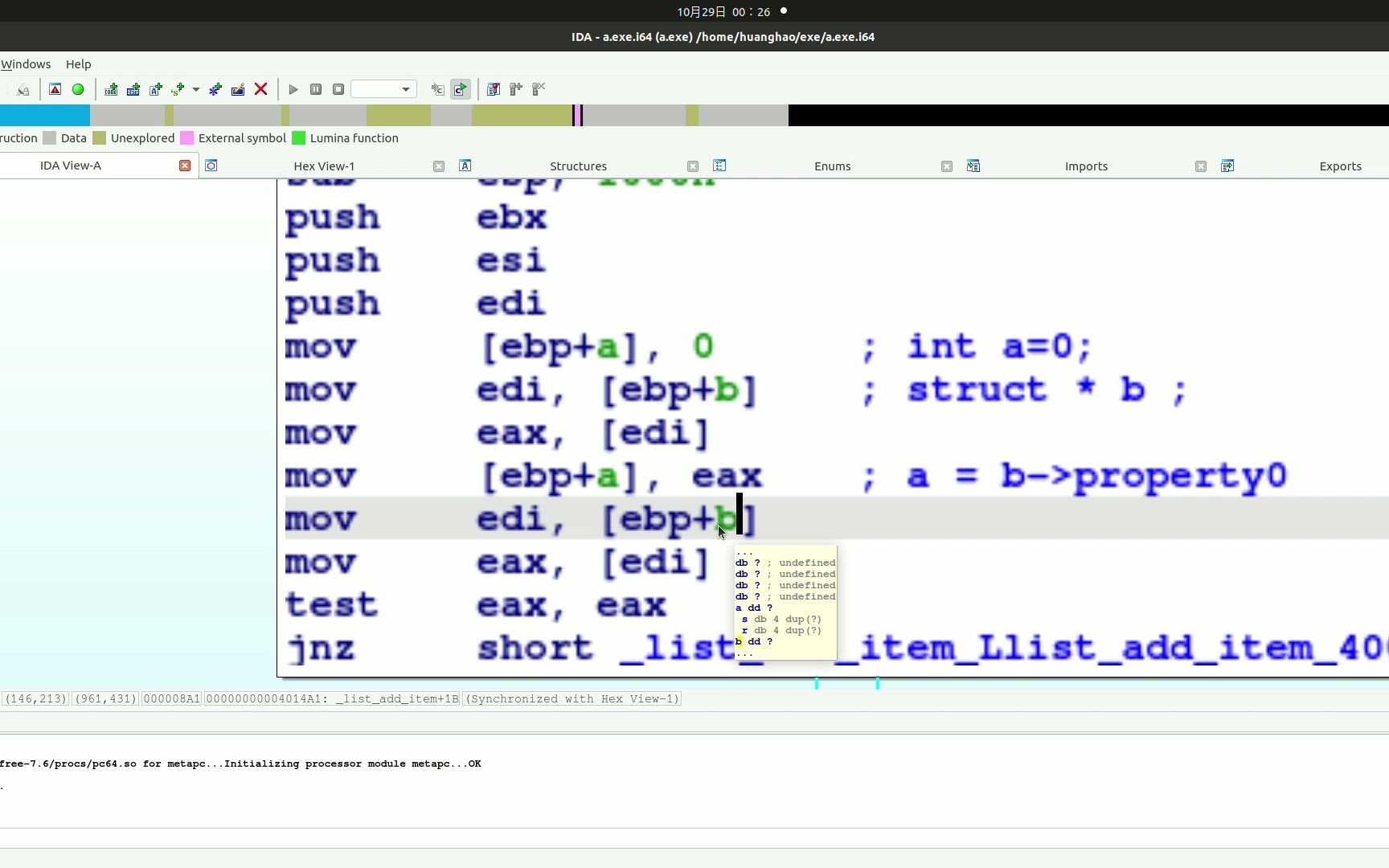Click the blue asterisk array icon

215,89
